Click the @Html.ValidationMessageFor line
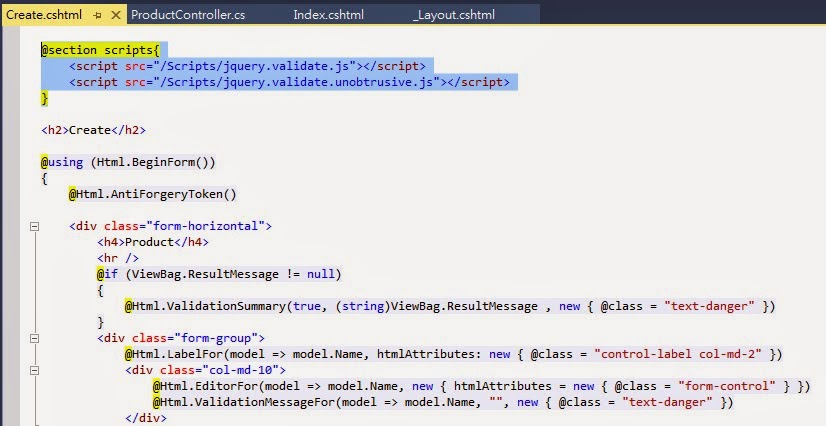826x426 pixels. click(443, 403)
